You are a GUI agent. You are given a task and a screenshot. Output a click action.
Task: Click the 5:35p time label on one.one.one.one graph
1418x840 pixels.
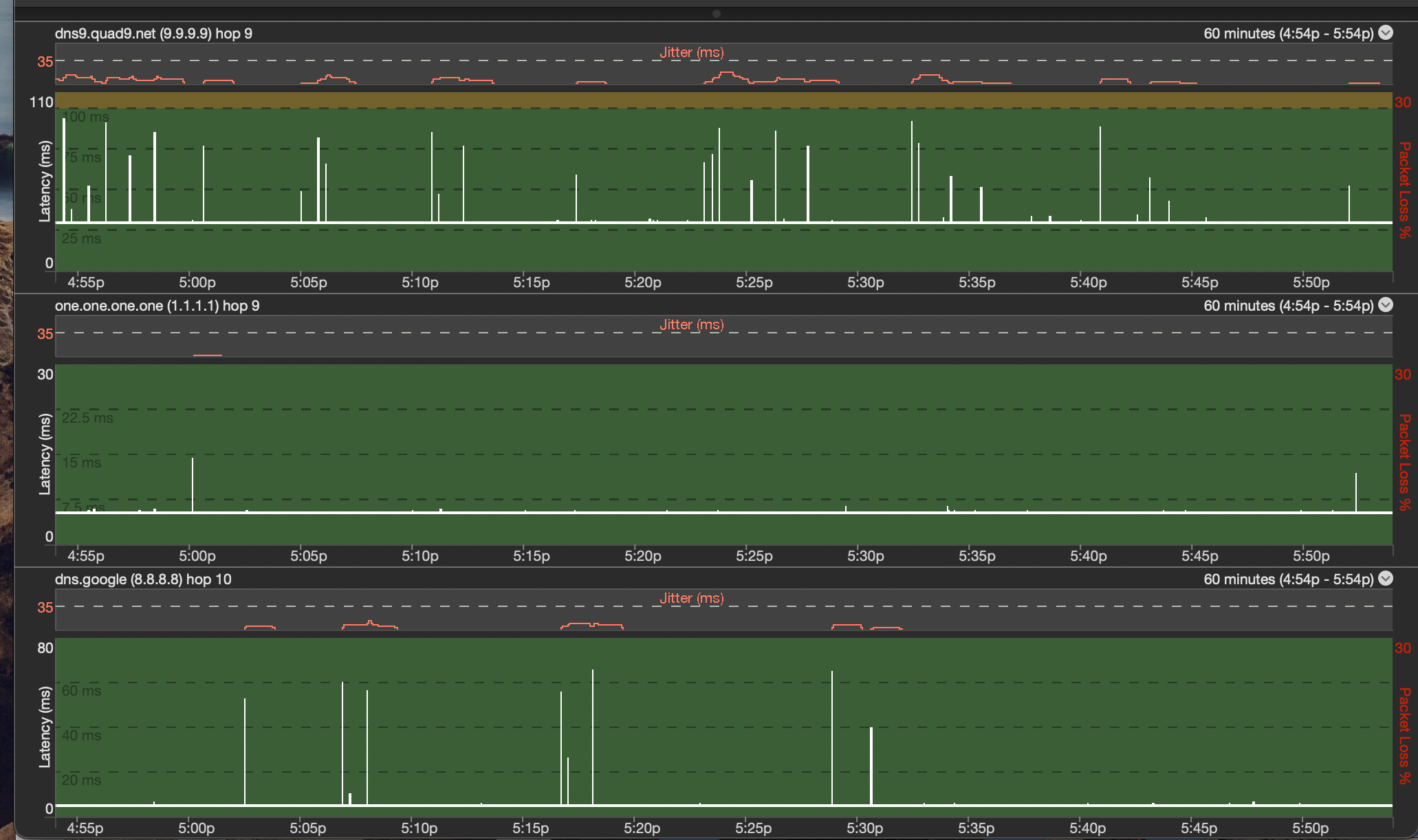977,555
